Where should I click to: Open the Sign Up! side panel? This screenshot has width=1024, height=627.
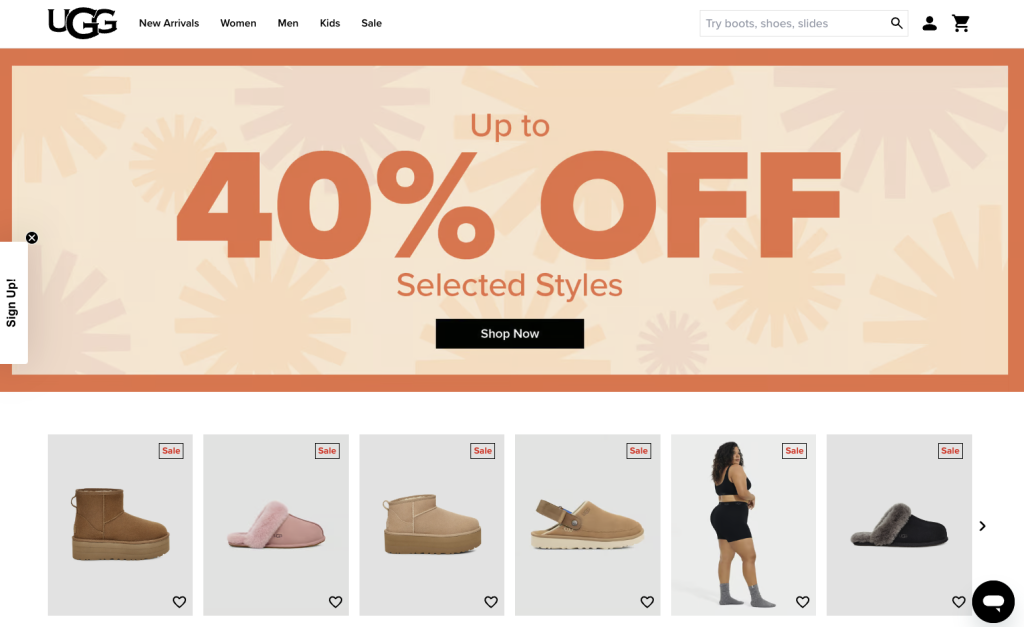click(x=13, y=302)
